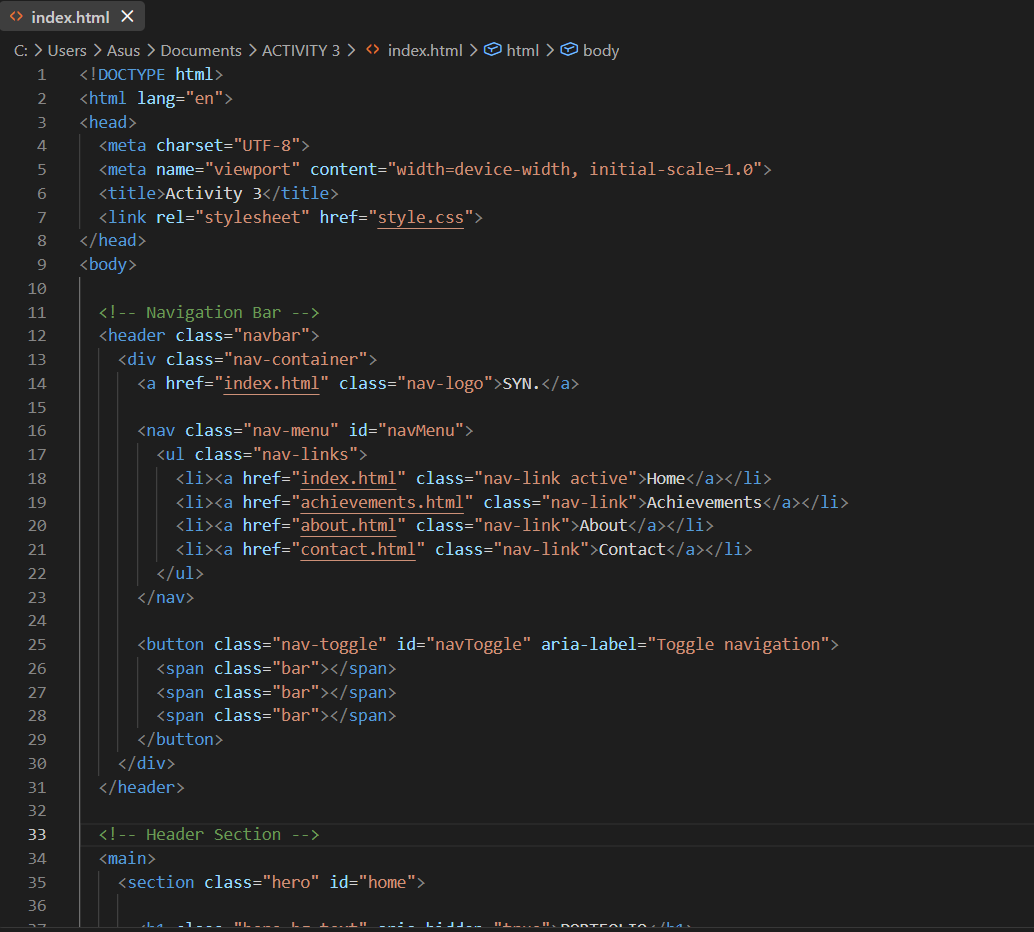1034x932 pixels.
Task: Open the Asus breadcrumb folder
Action: coord(123,51)
